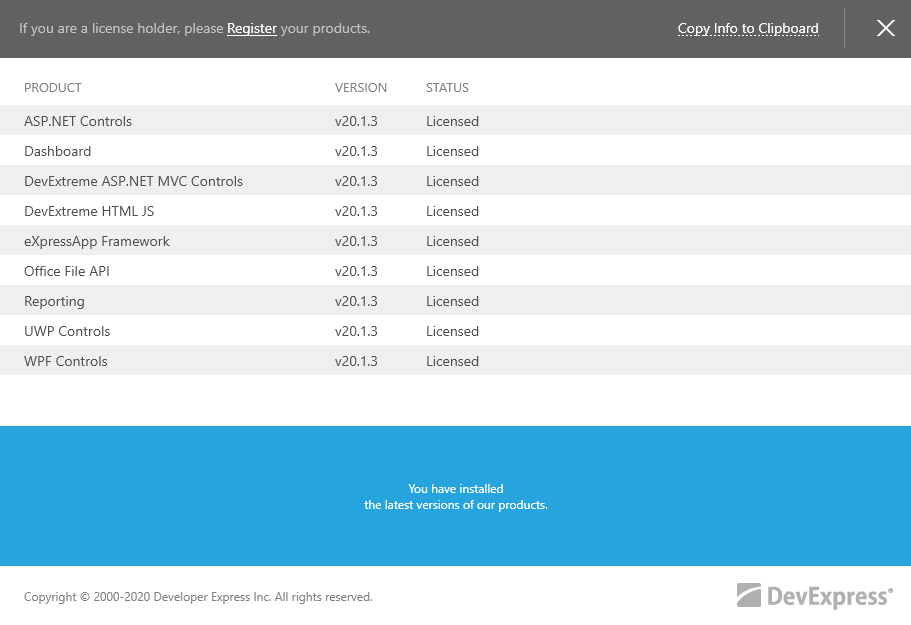The height and width of the screenshot is (625, 911).
Task: Click version in the WPF Controls row
Action: click(356, 361)
